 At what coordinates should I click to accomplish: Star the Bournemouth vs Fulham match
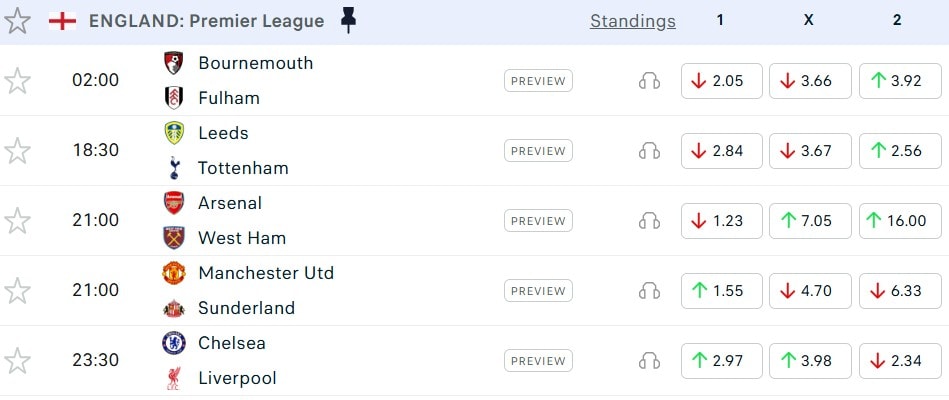click(17, 81)
